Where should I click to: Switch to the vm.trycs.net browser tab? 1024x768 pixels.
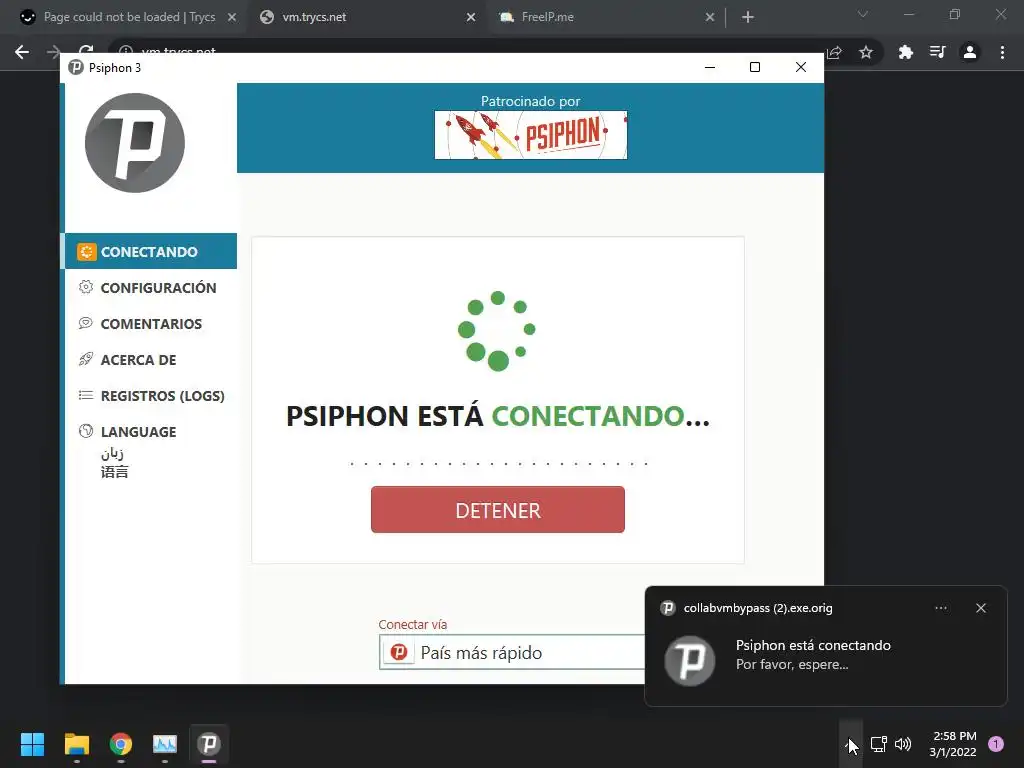point(366,17)
